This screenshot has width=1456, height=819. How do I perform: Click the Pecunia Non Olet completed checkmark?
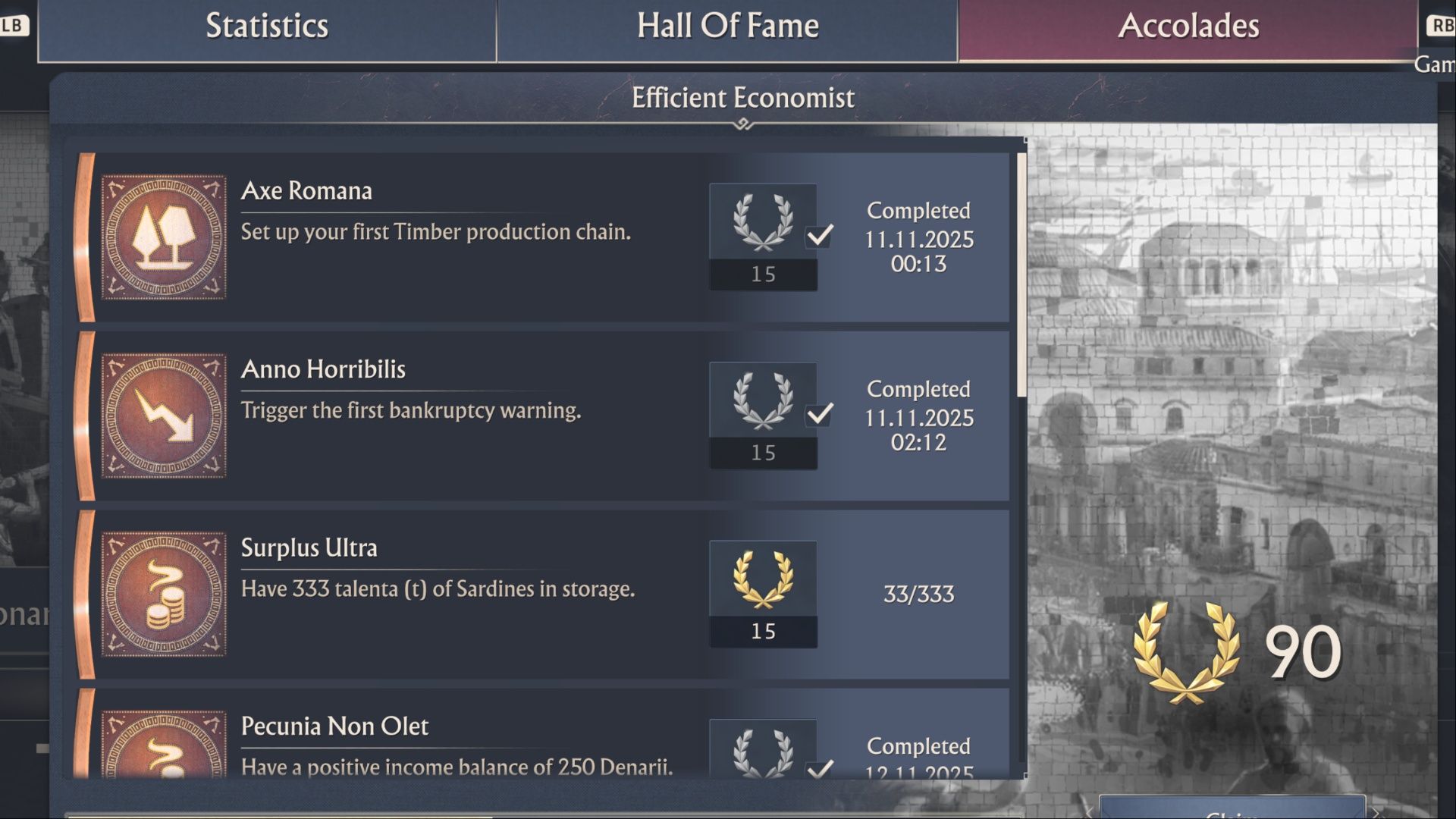[x=820, y=769]
